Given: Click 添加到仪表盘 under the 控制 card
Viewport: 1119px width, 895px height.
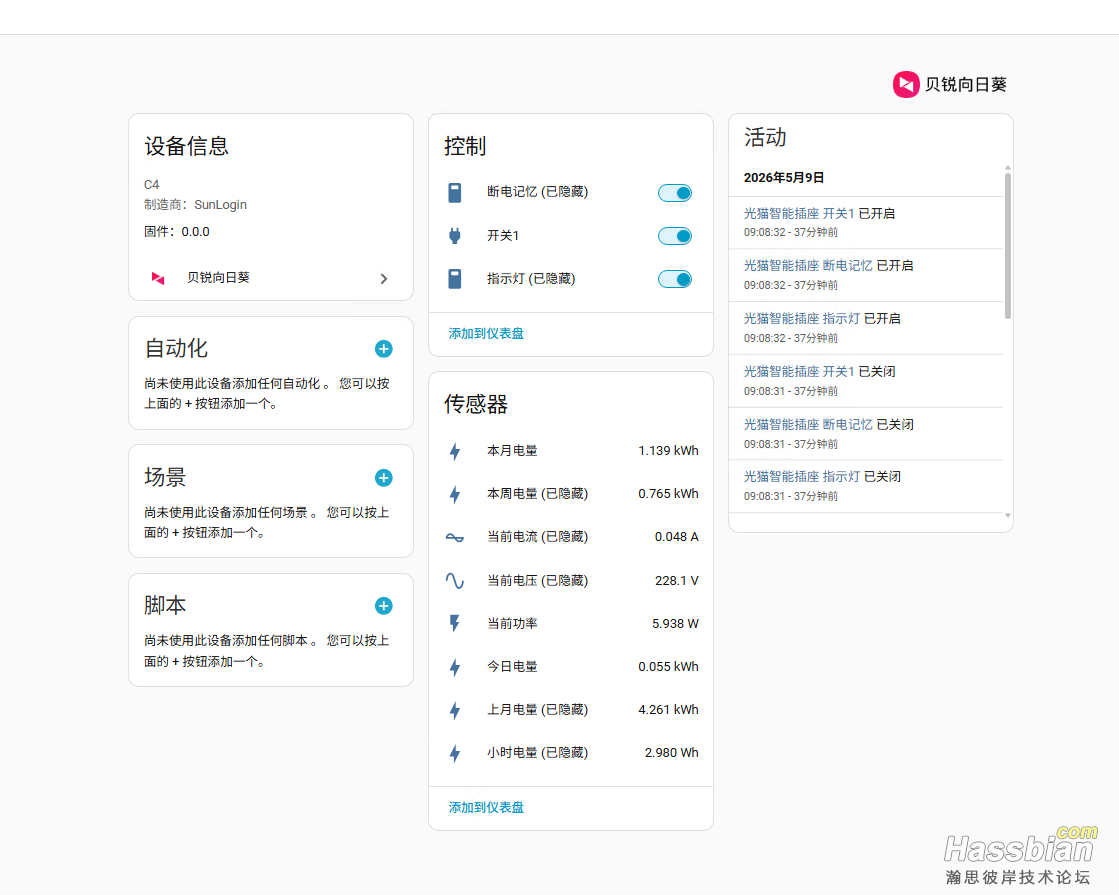Looking at the screenshot, I should (486, 333).
